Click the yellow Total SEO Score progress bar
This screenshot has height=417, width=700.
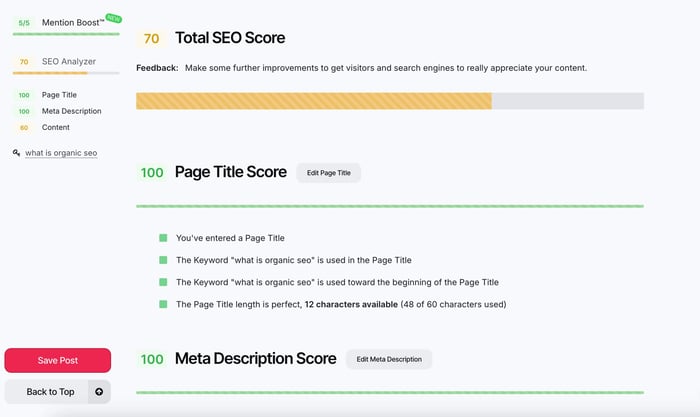pos(313,101)
